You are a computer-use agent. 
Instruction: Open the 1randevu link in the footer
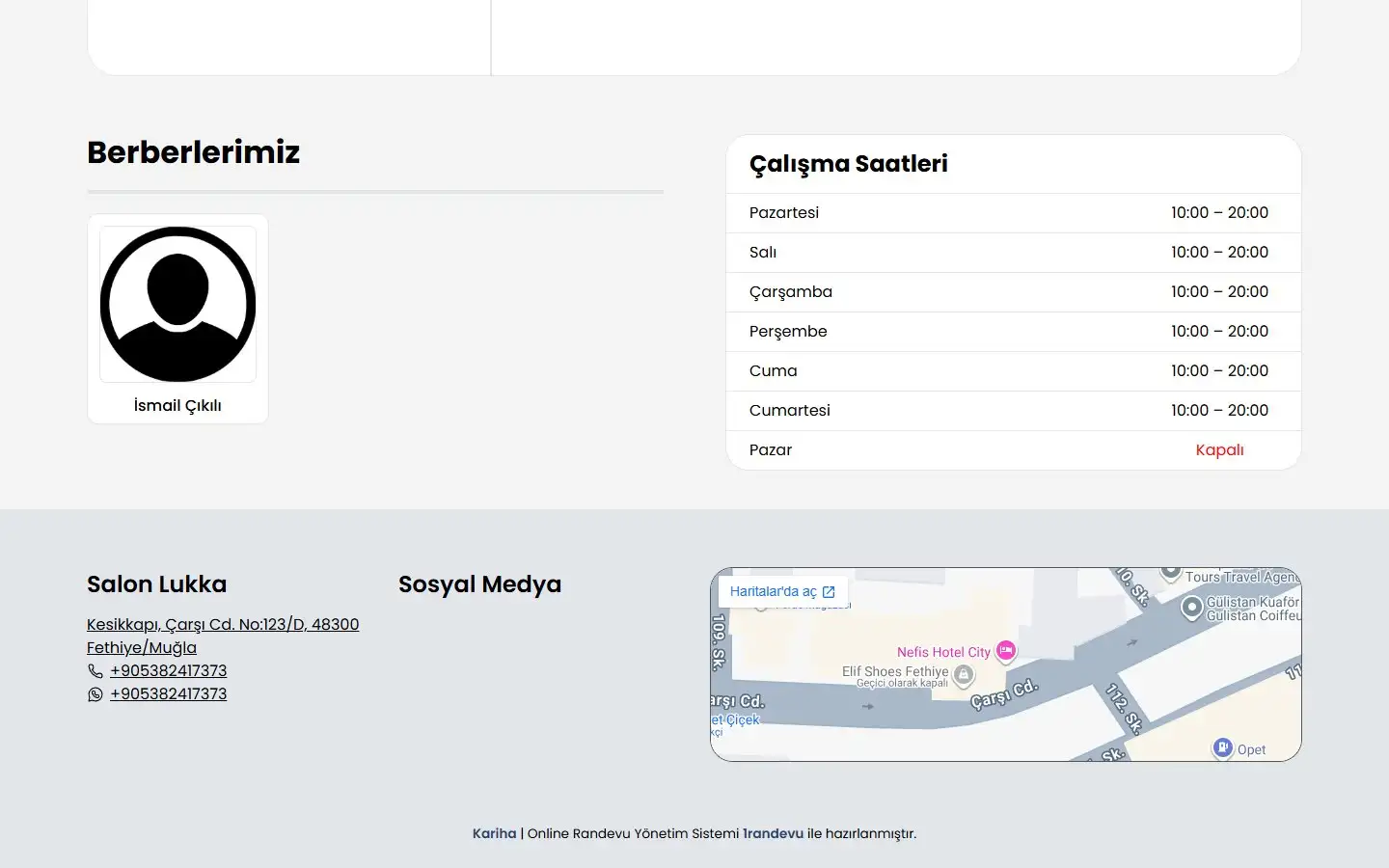coord(773,833)
